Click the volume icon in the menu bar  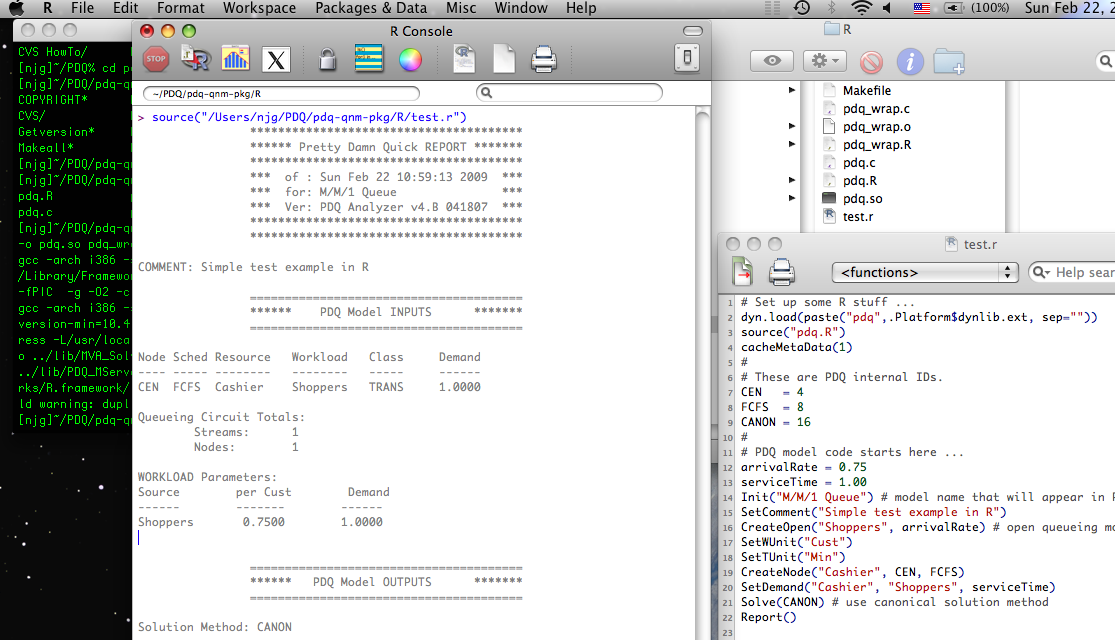click(x=887, y=9)
